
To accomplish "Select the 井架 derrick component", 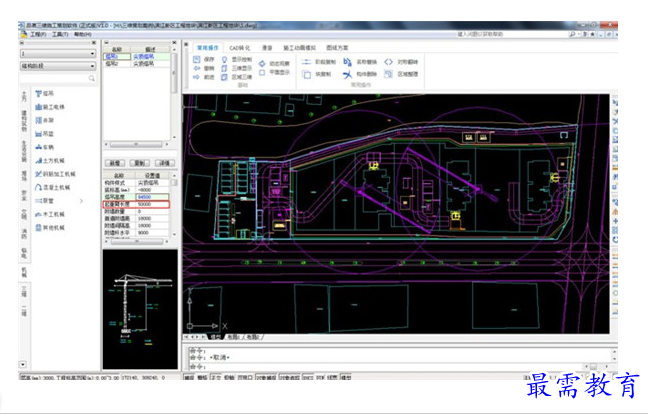I will [45, 120].
